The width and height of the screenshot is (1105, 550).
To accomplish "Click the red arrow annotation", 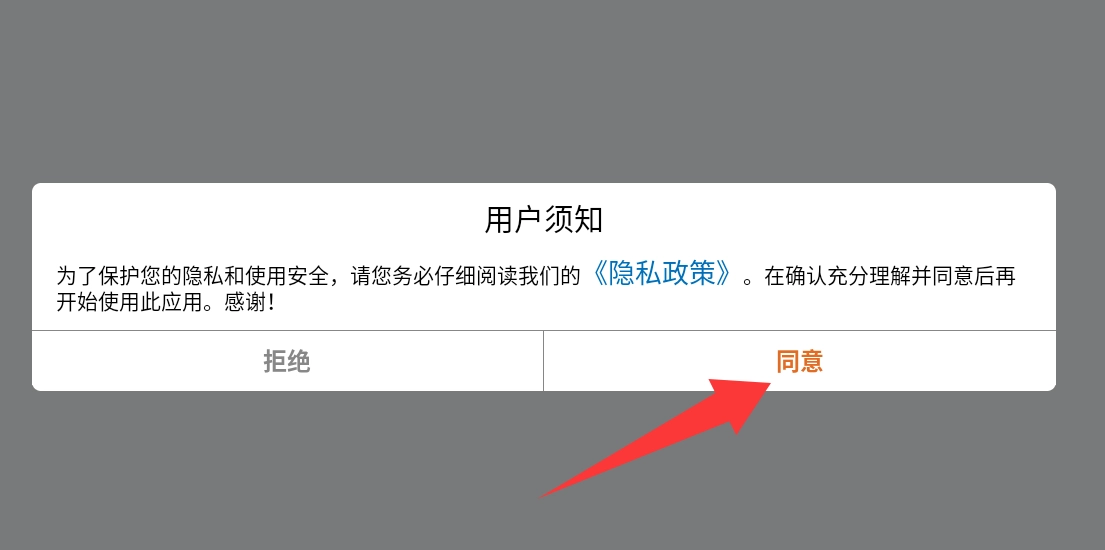I will tap(655, 437).
